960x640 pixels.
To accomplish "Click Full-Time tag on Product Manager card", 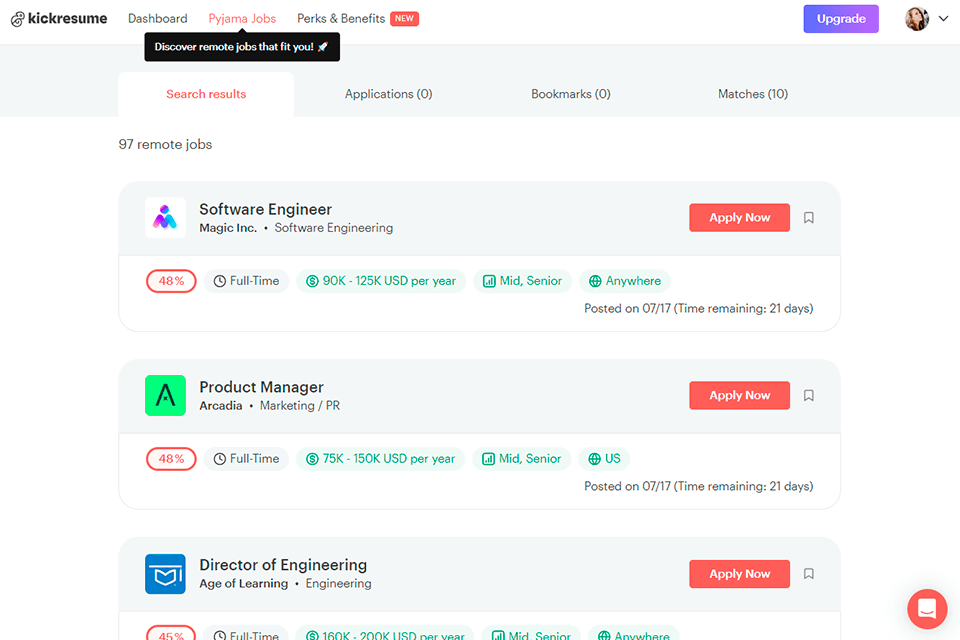I will (246, 459).
